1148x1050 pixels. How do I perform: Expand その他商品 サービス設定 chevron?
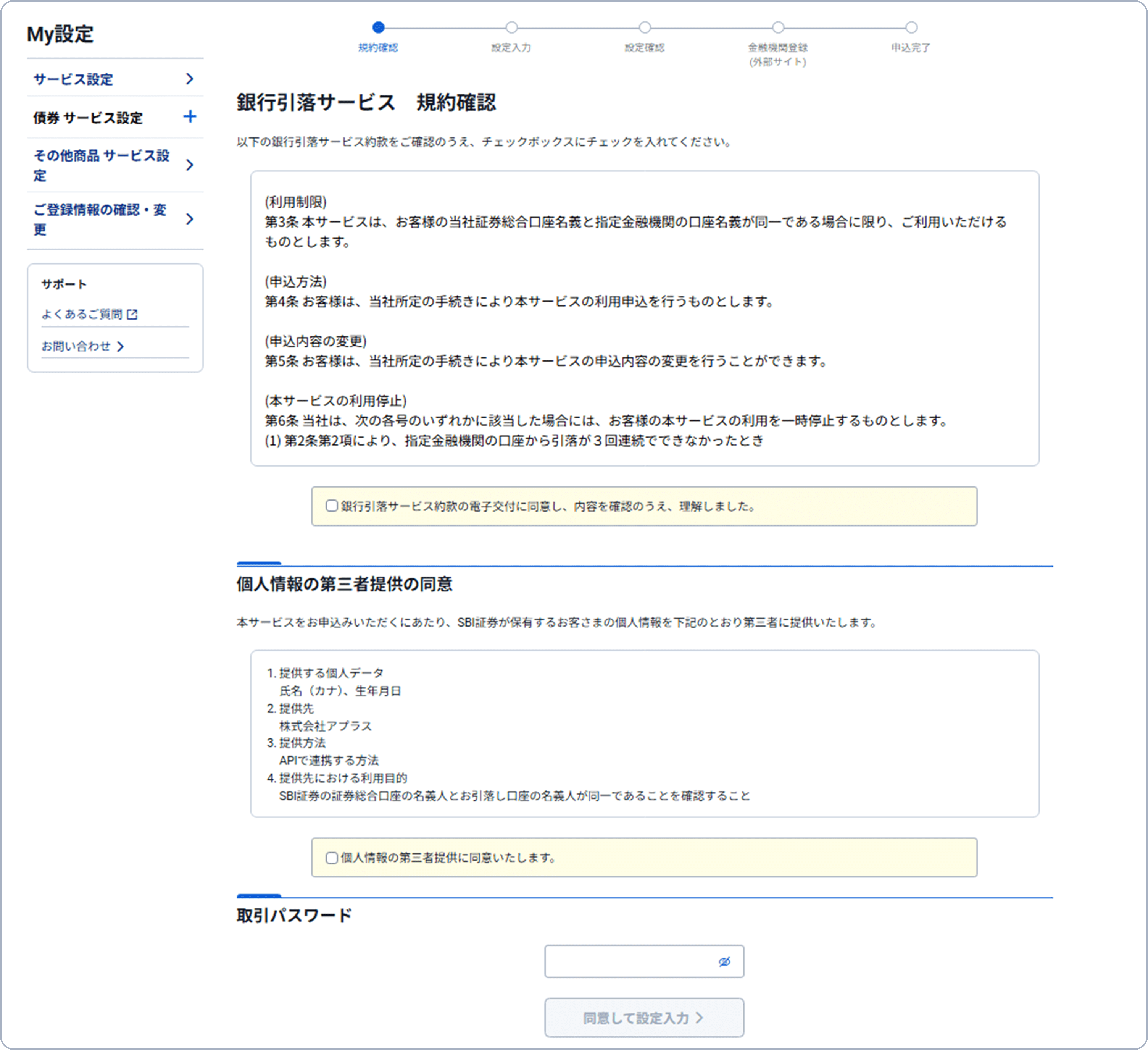pos(190,165)
